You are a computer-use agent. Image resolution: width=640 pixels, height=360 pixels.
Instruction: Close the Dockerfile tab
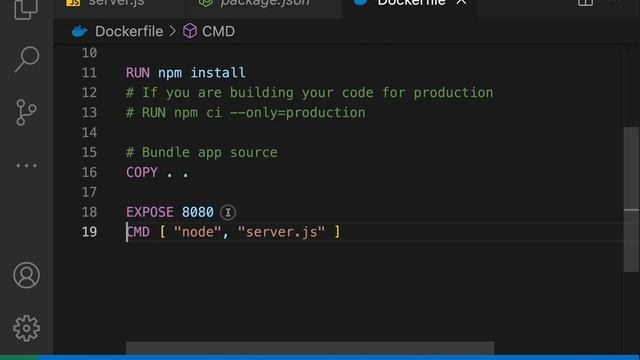coord(461,2)
